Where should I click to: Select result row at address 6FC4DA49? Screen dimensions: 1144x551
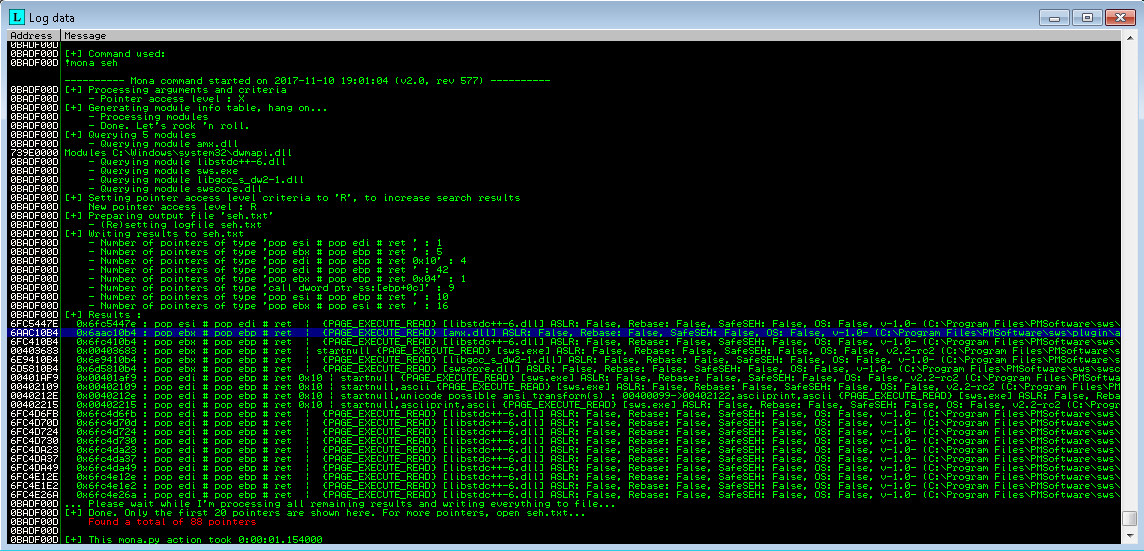pyautogui.click(x=564, y=468)
